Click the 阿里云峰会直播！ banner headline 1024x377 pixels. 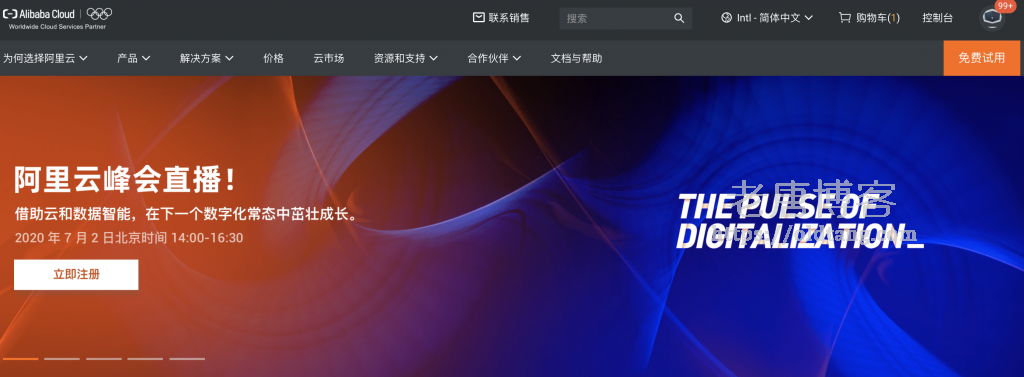[125, 180]
